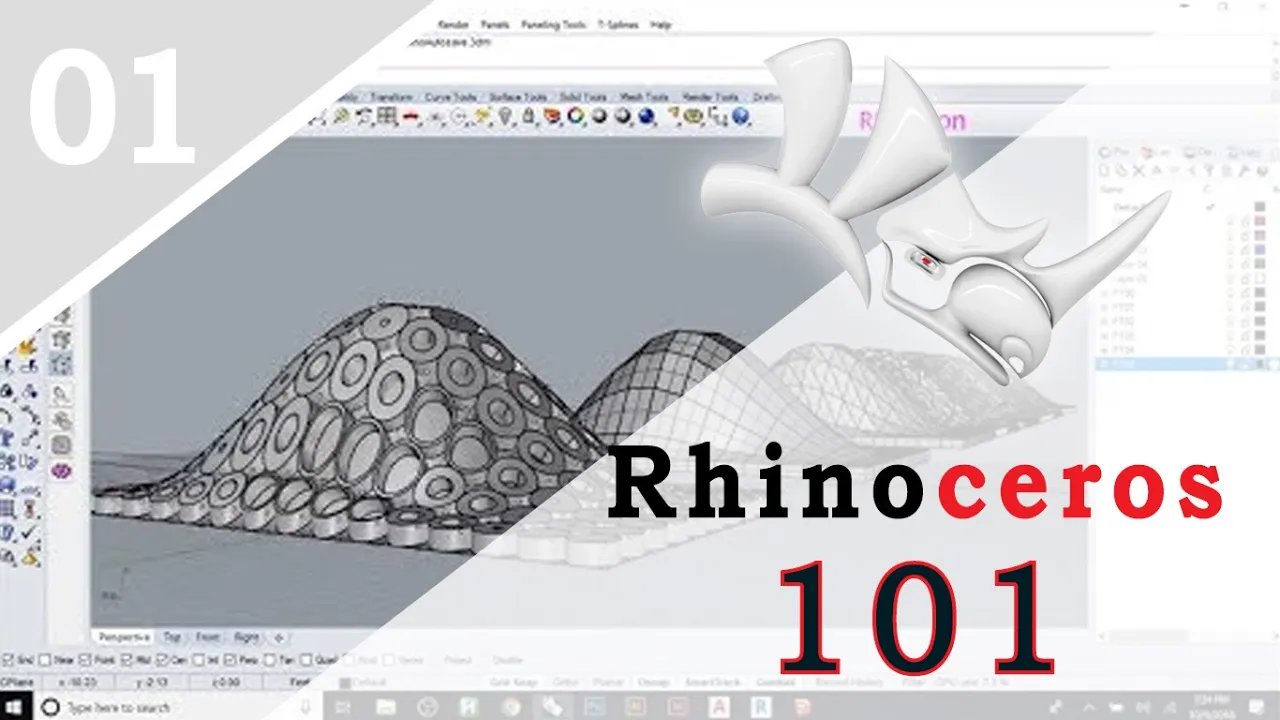Open the Render menu
Viewport: 1280px width, 720px height.
pyautogui.click(x=452, y=24)
